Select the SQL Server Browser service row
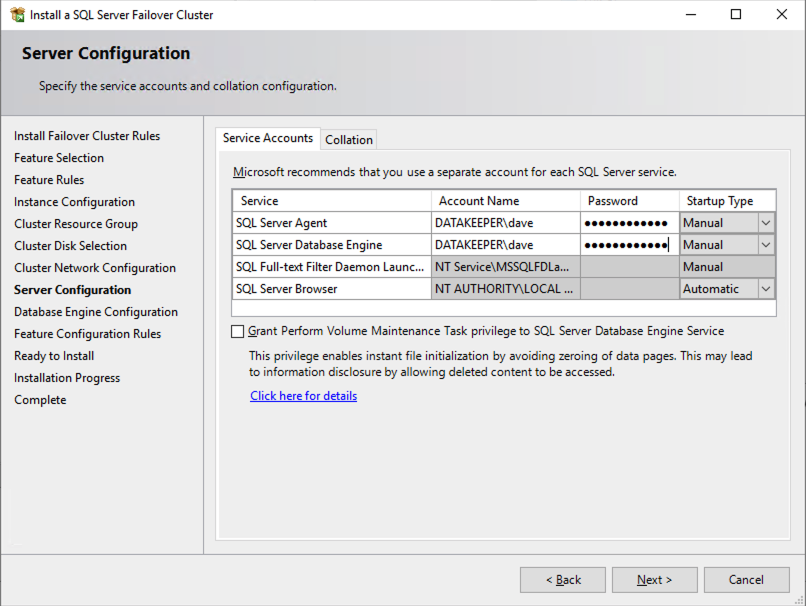This screenshot has width=806, height=606. [x=330, y=289]
